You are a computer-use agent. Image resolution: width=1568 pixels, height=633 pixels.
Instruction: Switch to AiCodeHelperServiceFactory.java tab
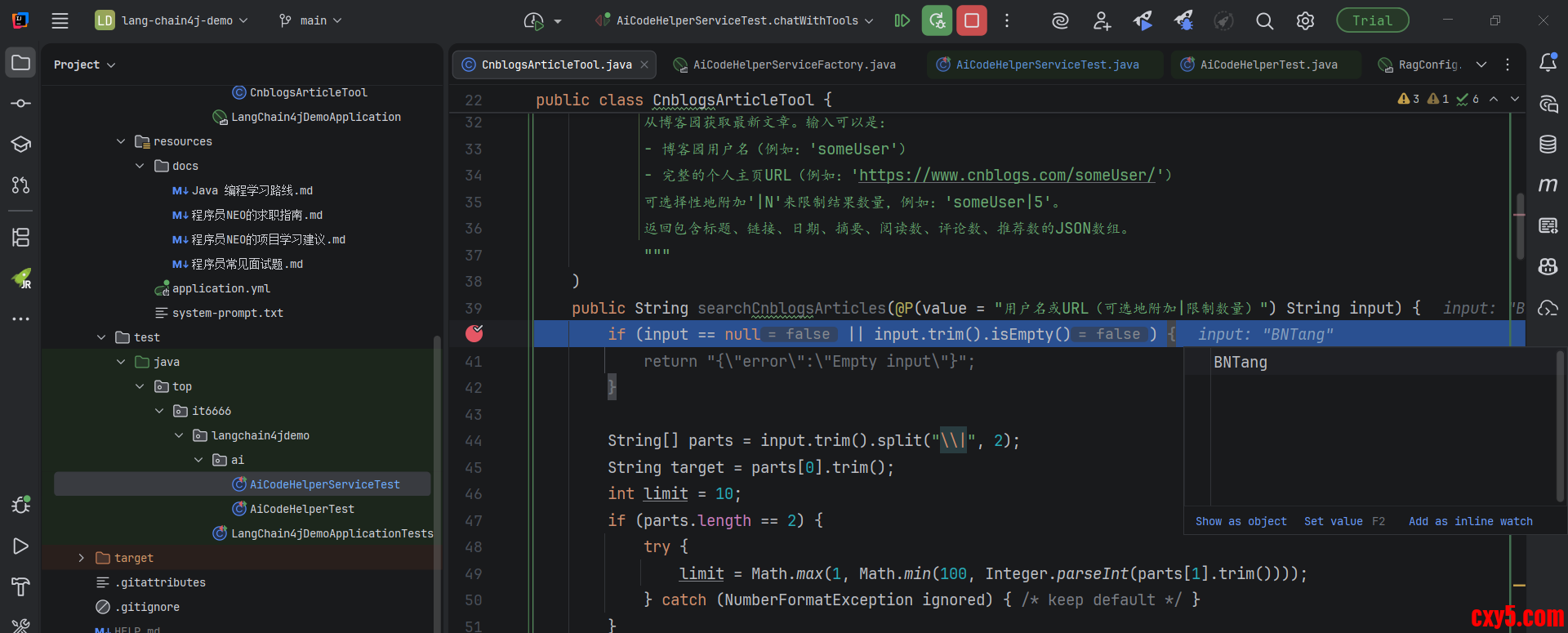click(793, 65)
